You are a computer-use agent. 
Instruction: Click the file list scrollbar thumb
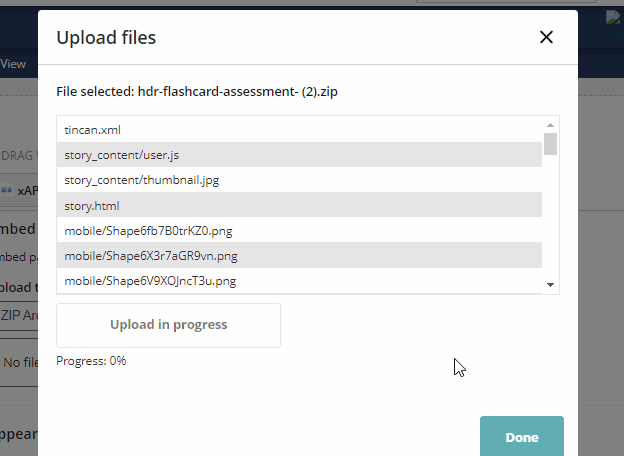coord(550,144)
